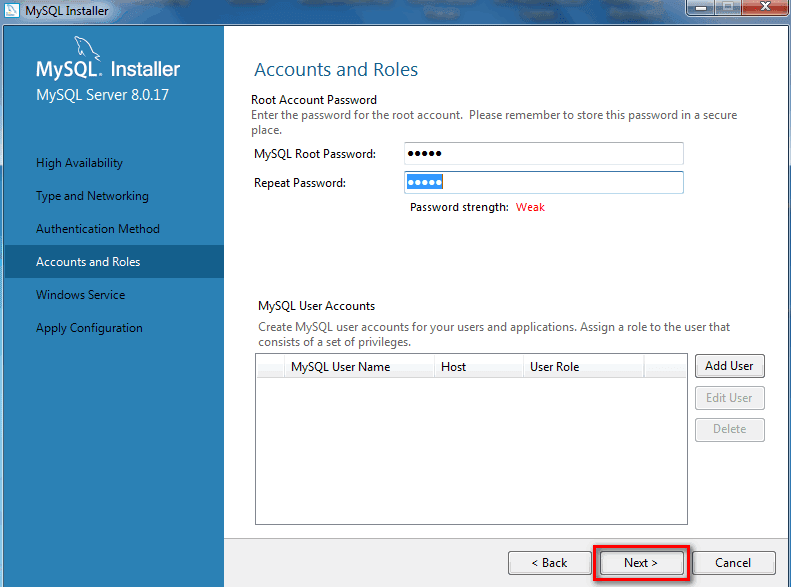791x587 pixels.
Task: Focus the Repeat Password field
Action: click(x=544, y=182)
